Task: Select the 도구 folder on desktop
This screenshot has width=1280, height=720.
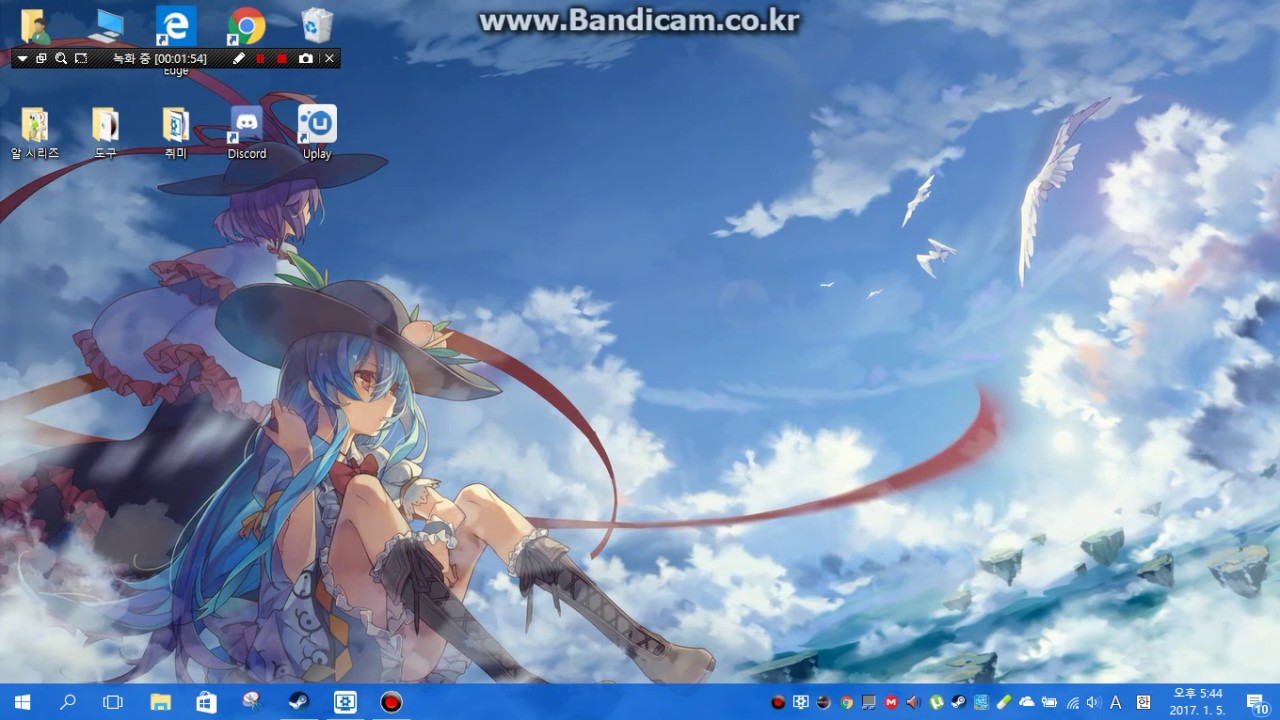Action: click(105, 133)
